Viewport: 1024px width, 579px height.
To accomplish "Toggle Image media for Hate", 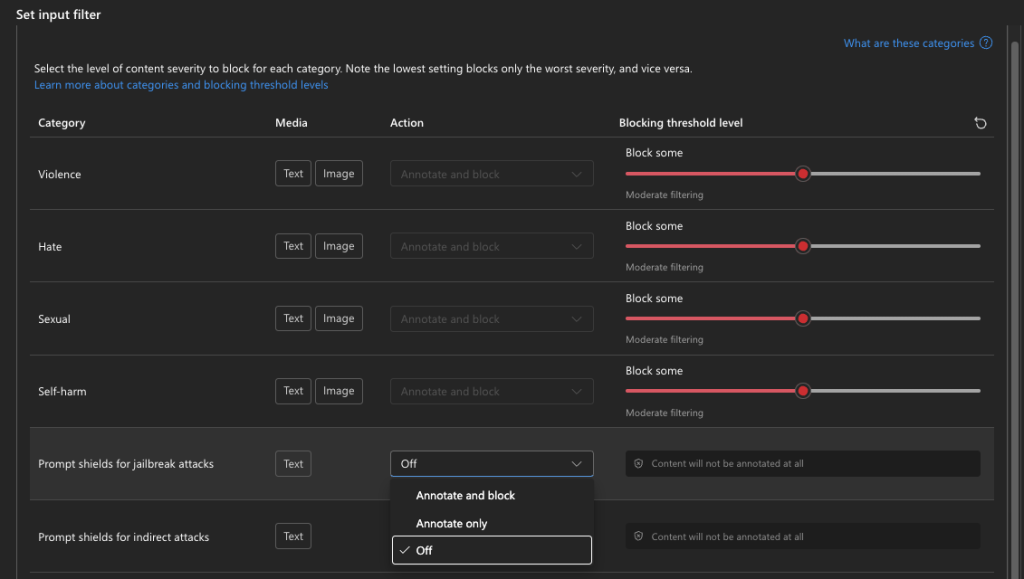I will tap(339, 246).
